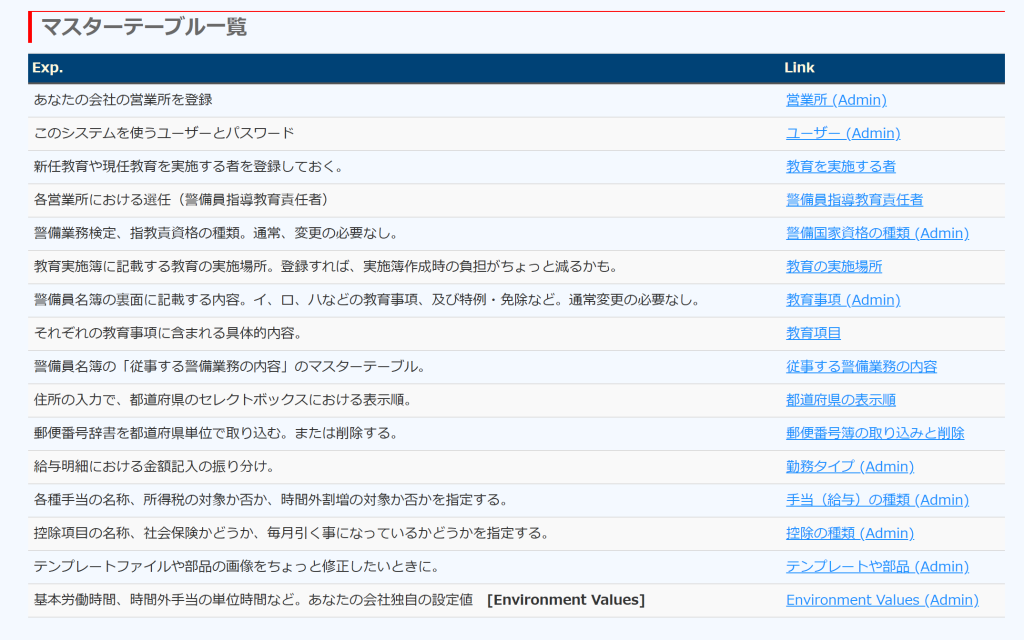Click the Link column header
1024x640 pixels.
799,68
